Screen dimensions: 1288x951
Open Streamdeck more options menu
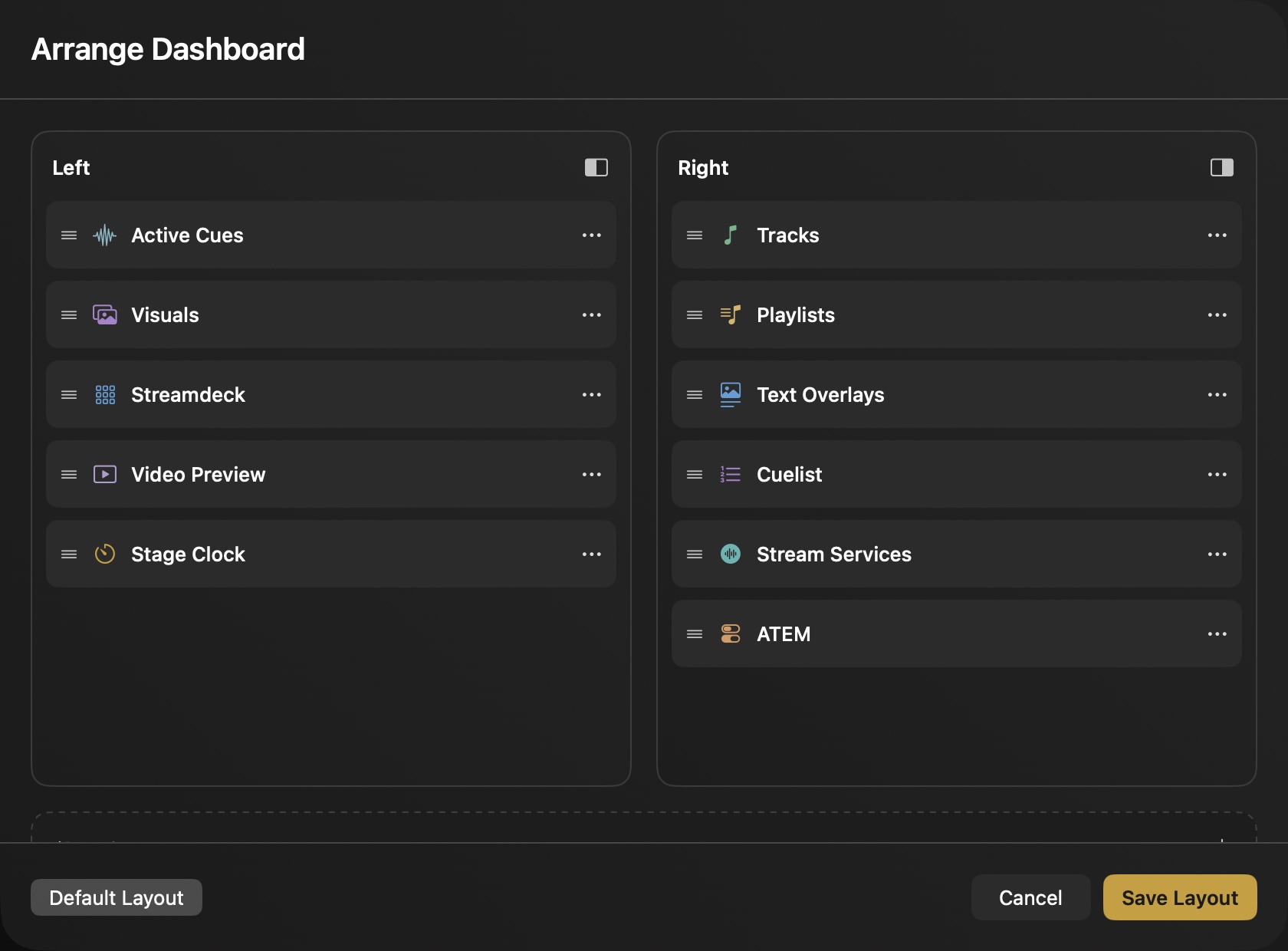tap(592, 395)
